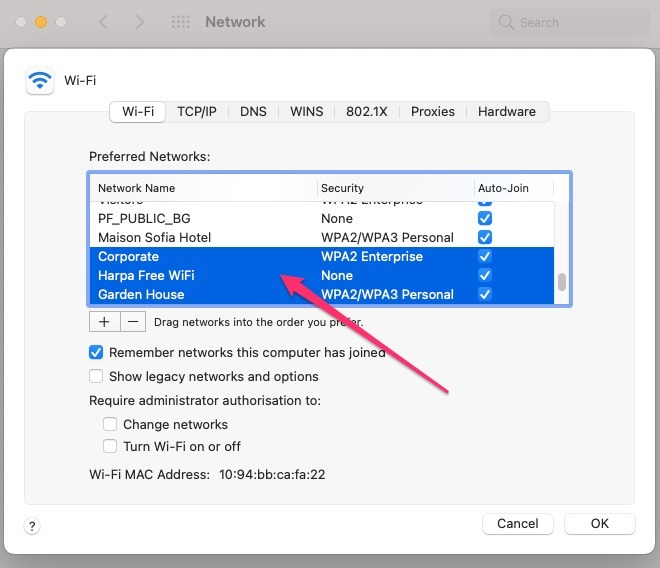
Task: Click the magnifier icon in Search field
Action: pos(506,22)
